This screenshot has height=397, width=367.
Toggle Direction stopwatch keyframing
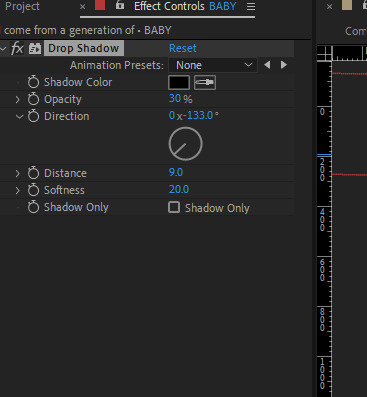(33, 116)
